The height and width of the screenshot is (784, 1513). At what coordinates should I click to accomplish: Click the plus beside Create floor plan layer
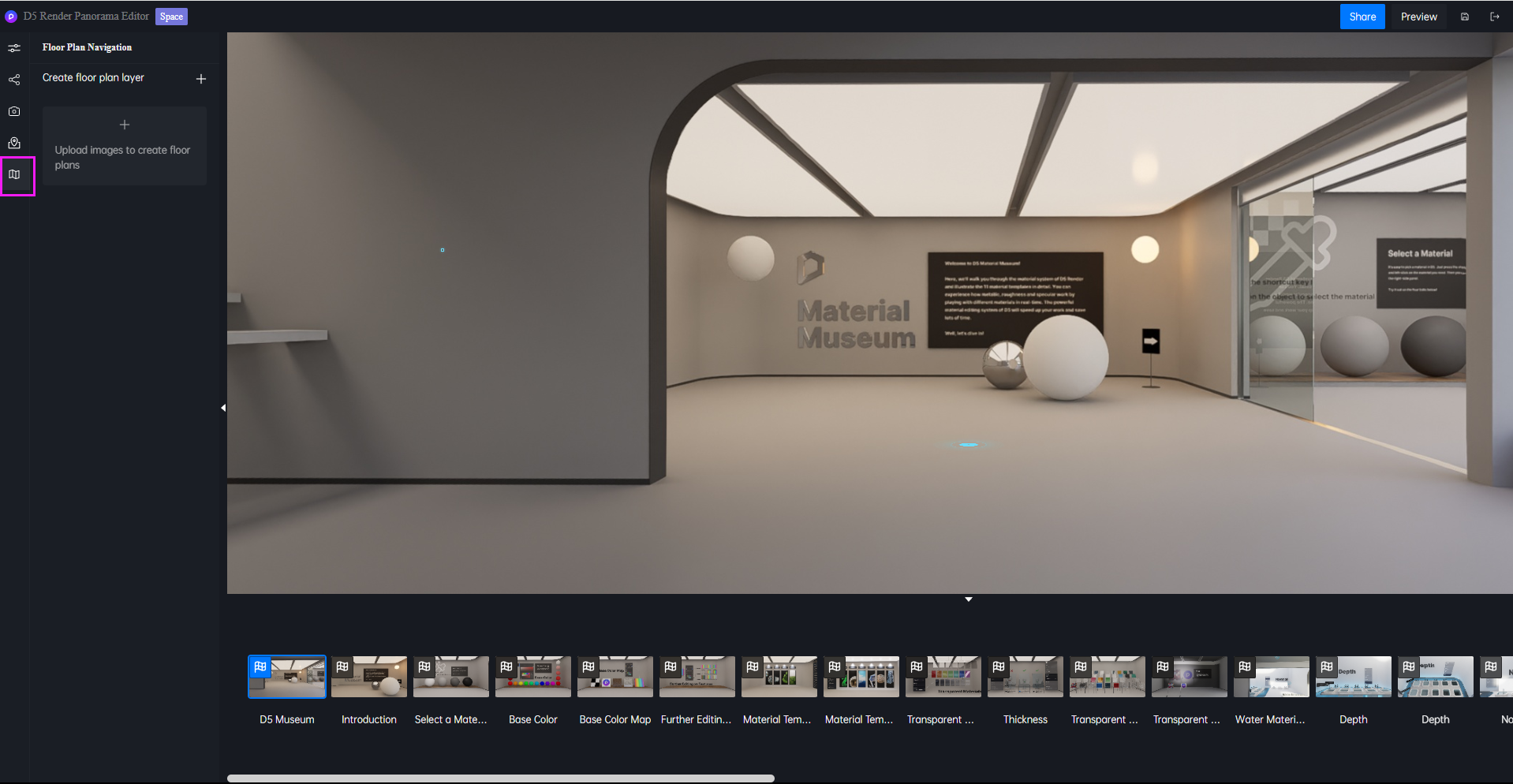point(201,79)
